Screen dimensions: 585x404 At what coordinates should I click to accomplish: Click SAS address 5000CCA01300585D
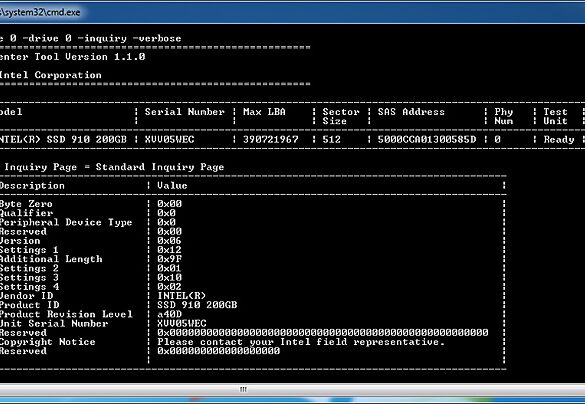click(x=427, y=140)
